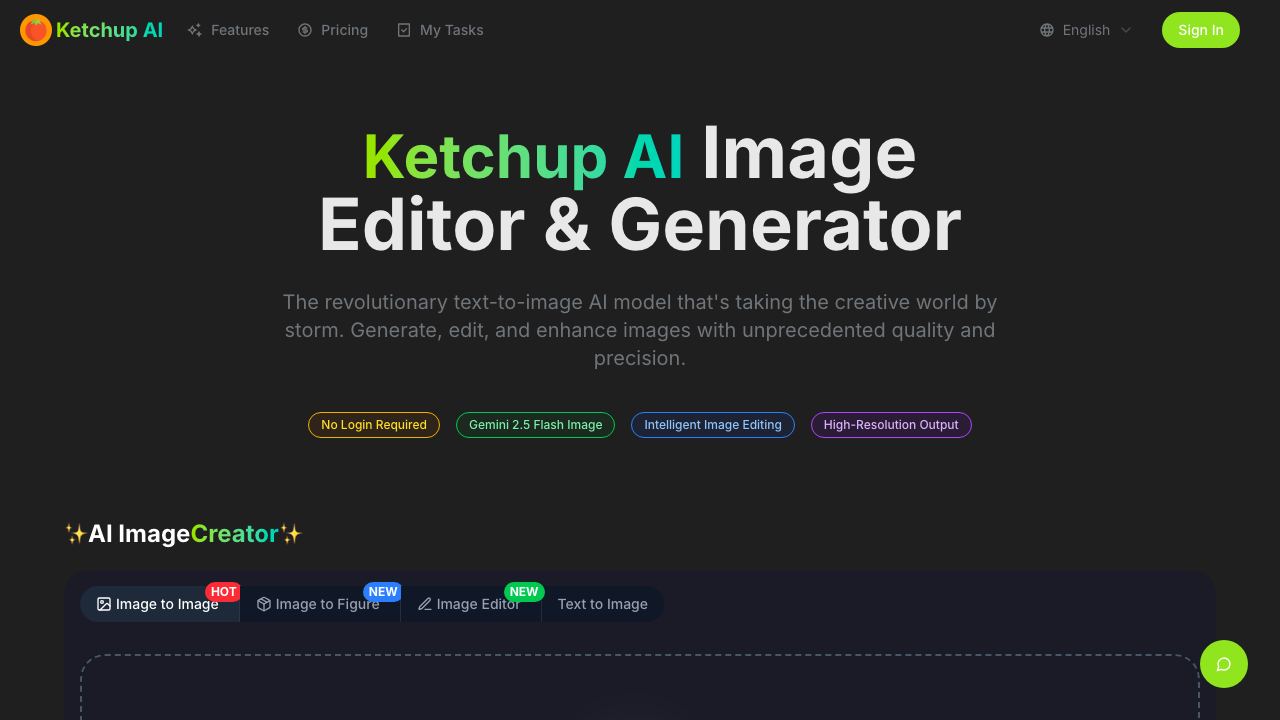The height and width of the screenshot is (720, 1280).
Task: Open the Pricing page link
Action: pos(333,30)
